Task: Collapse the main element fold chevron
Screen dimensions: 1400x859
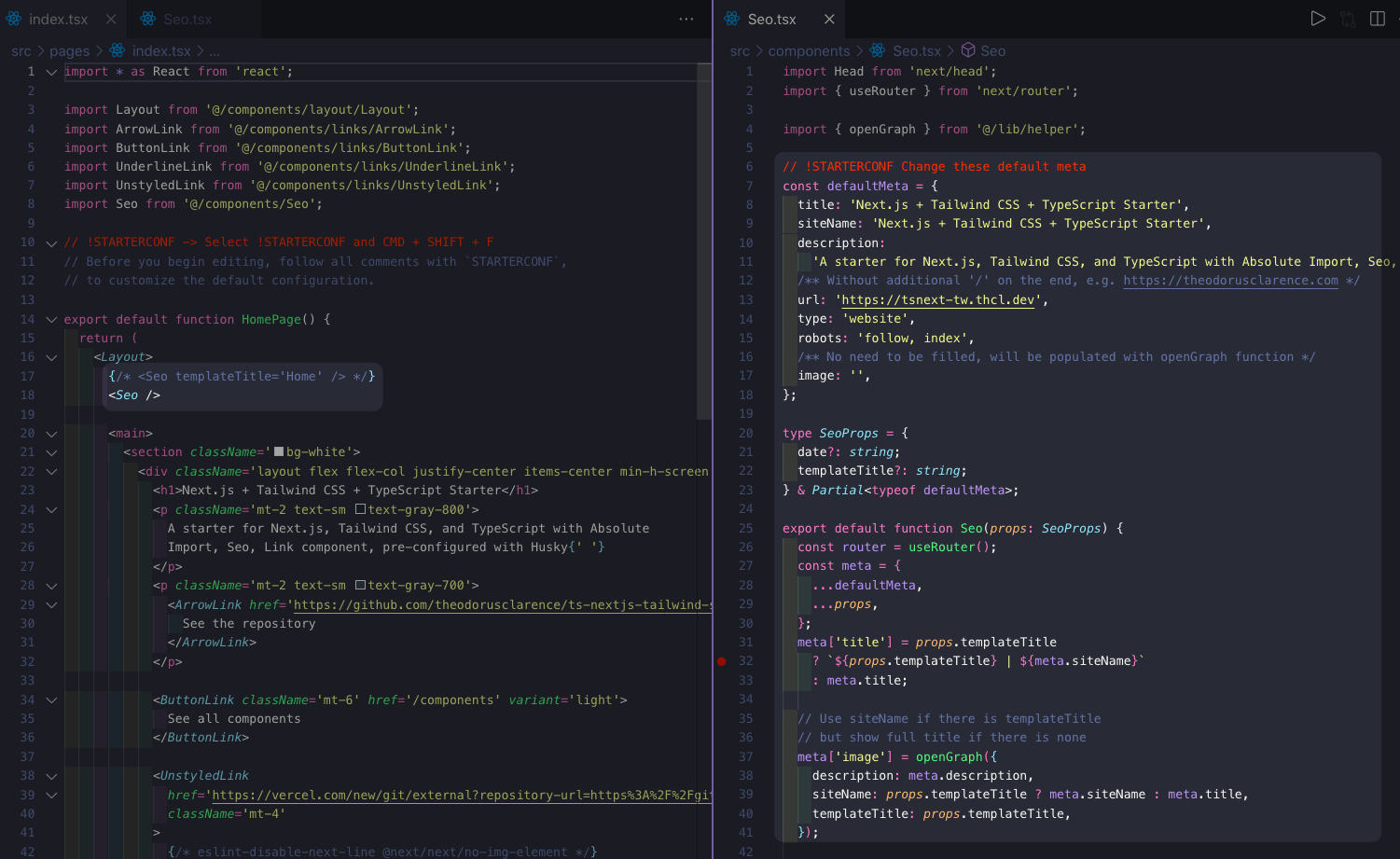Action: [51, 434]
